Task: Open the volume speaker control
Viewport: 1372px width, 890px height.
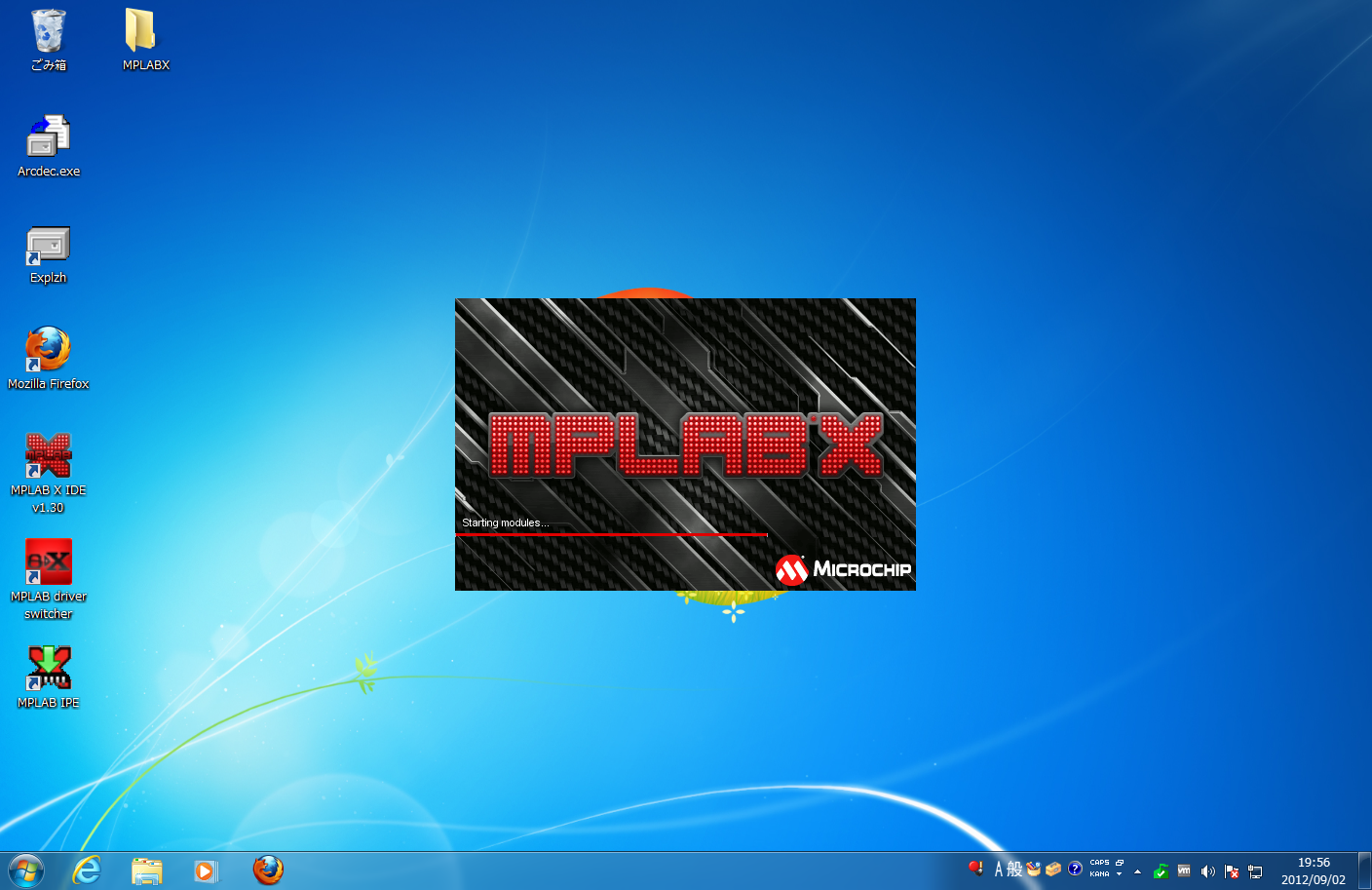Action: (x=1208, y=871)
